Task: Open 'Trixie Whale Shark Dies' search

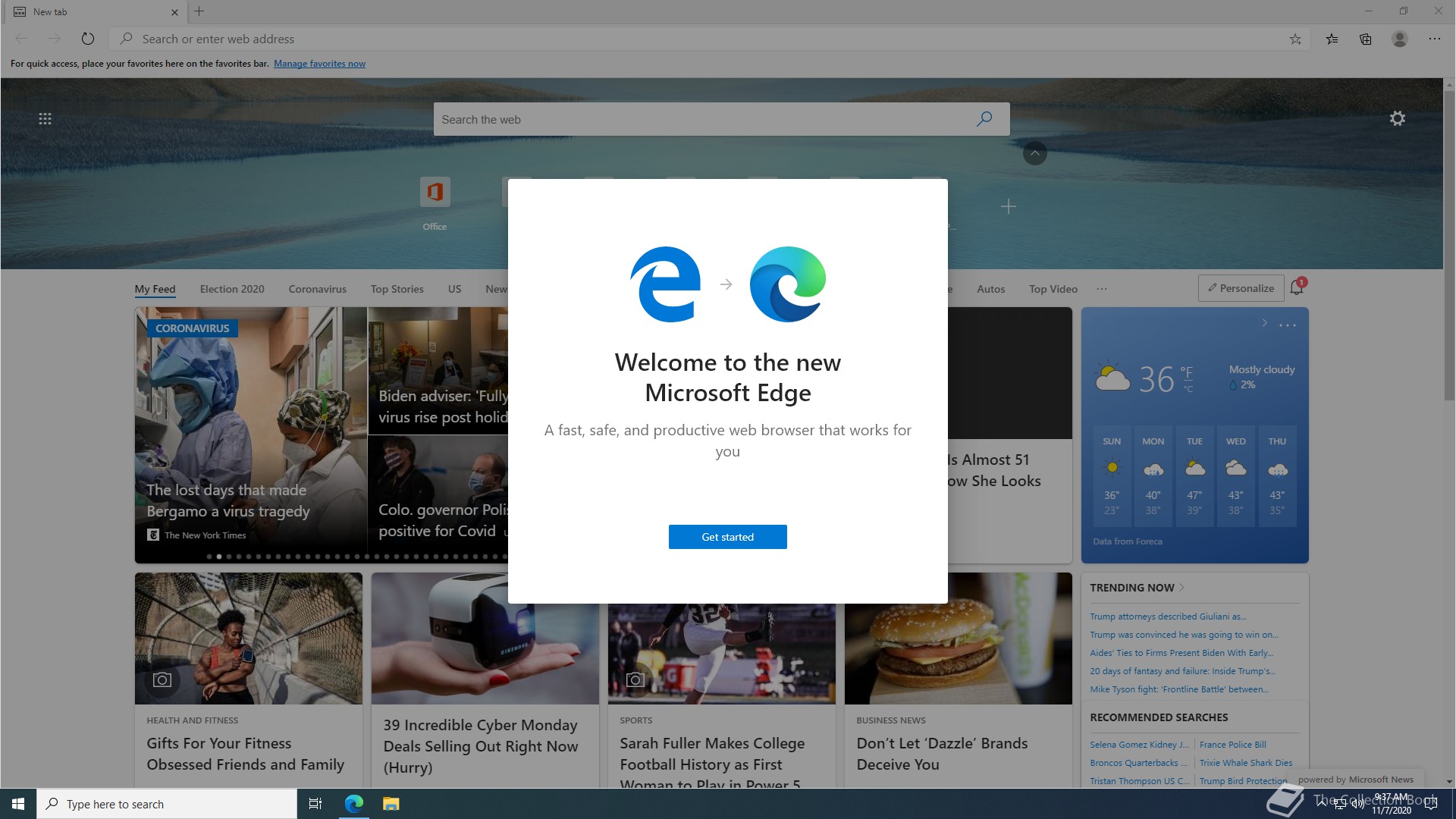Action: (x=1245, y=763)
